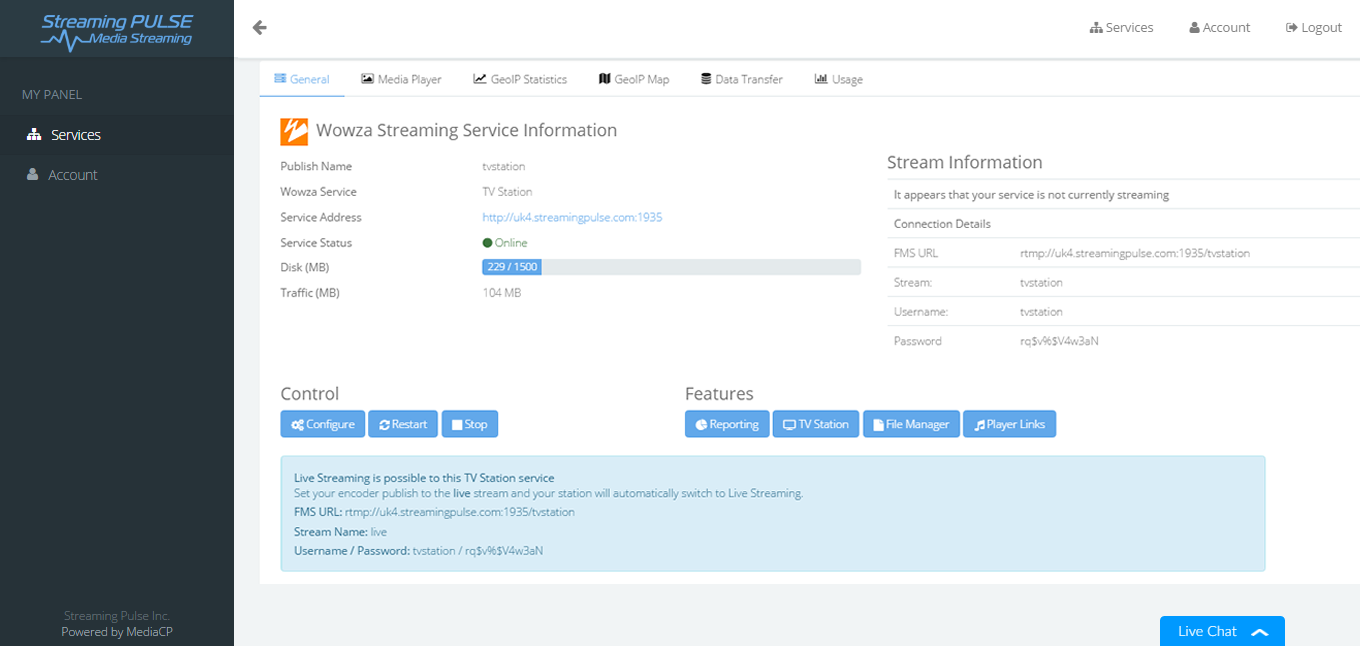Screen dimensions: 1360x646
Task: Click the Configure button
Action: [x=323, y=424]
